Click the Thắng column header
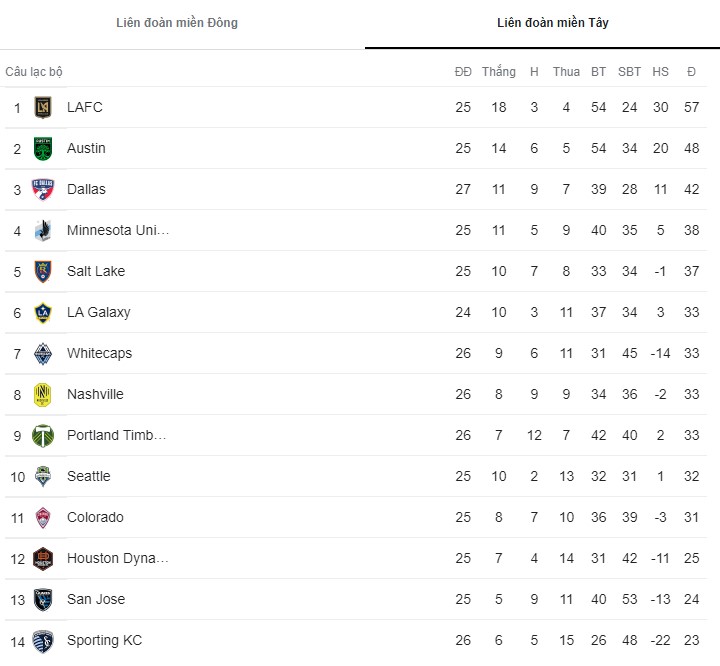The height and width of the screenshot is (666, 720). tap(499, 72)
